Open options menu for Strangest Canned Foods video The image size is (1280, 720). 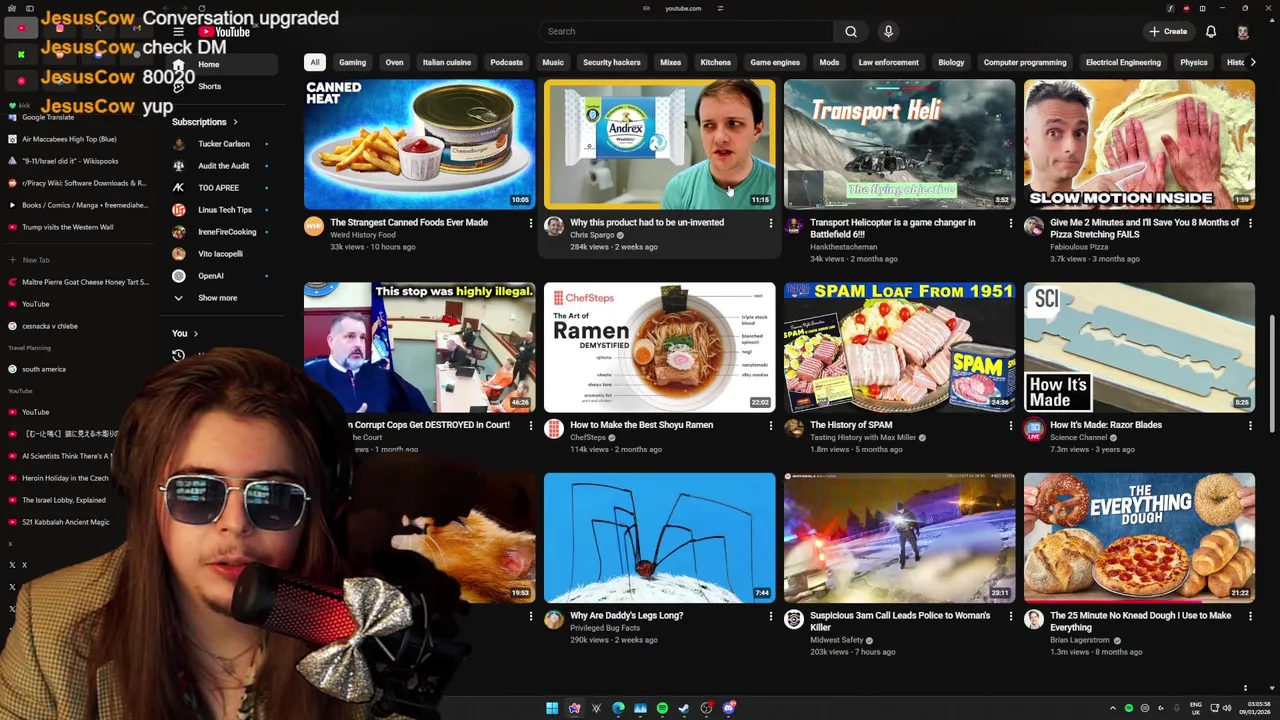click(531, 223)
